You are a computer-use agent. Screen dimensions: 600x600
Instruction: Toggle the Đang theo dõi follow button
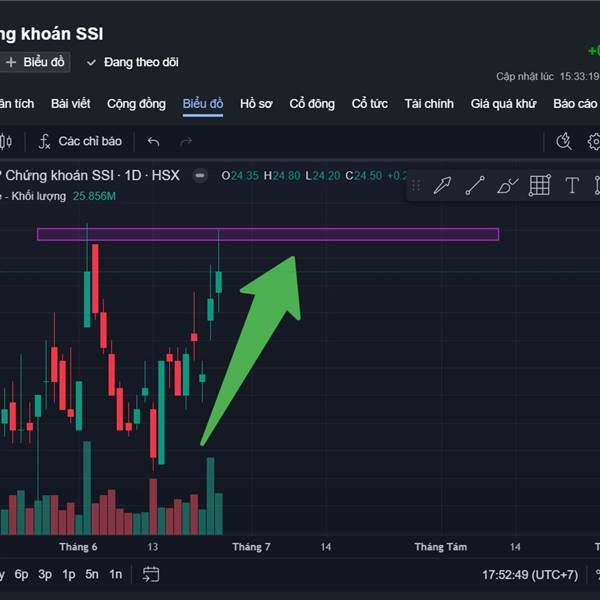(x=133, y=62)
